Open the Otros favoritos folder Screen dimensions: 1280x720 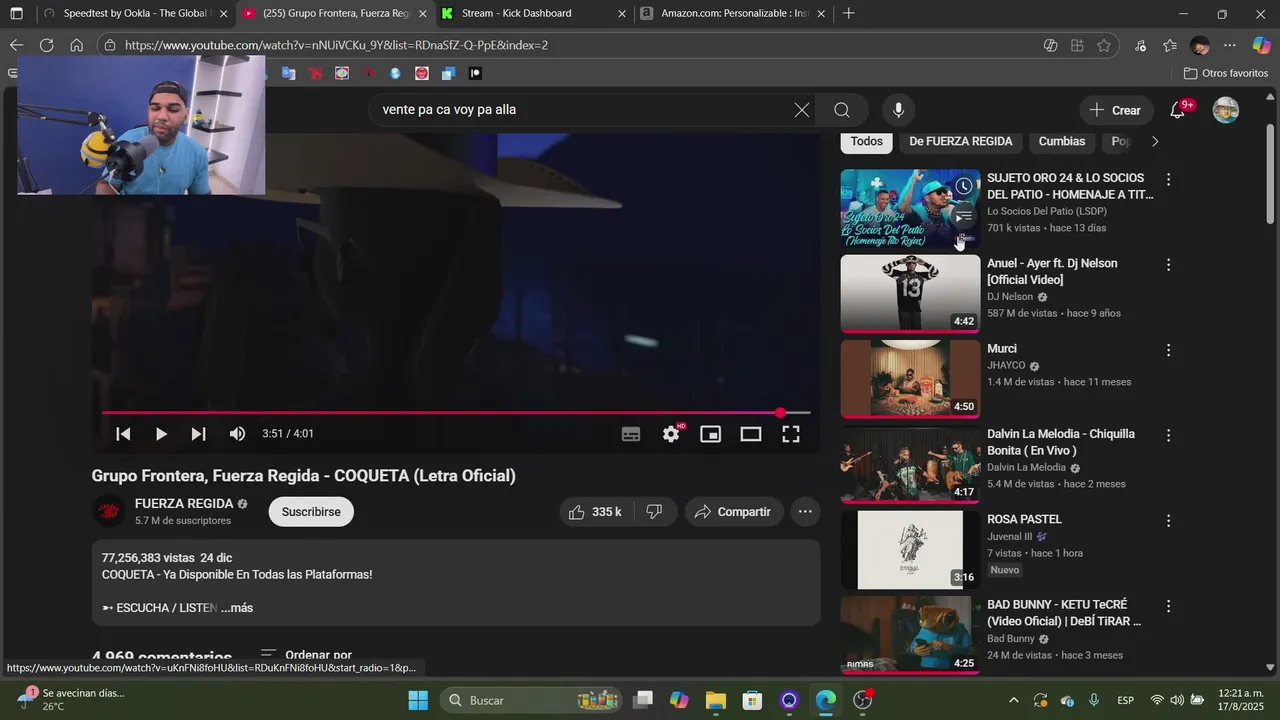(1225, 73)
